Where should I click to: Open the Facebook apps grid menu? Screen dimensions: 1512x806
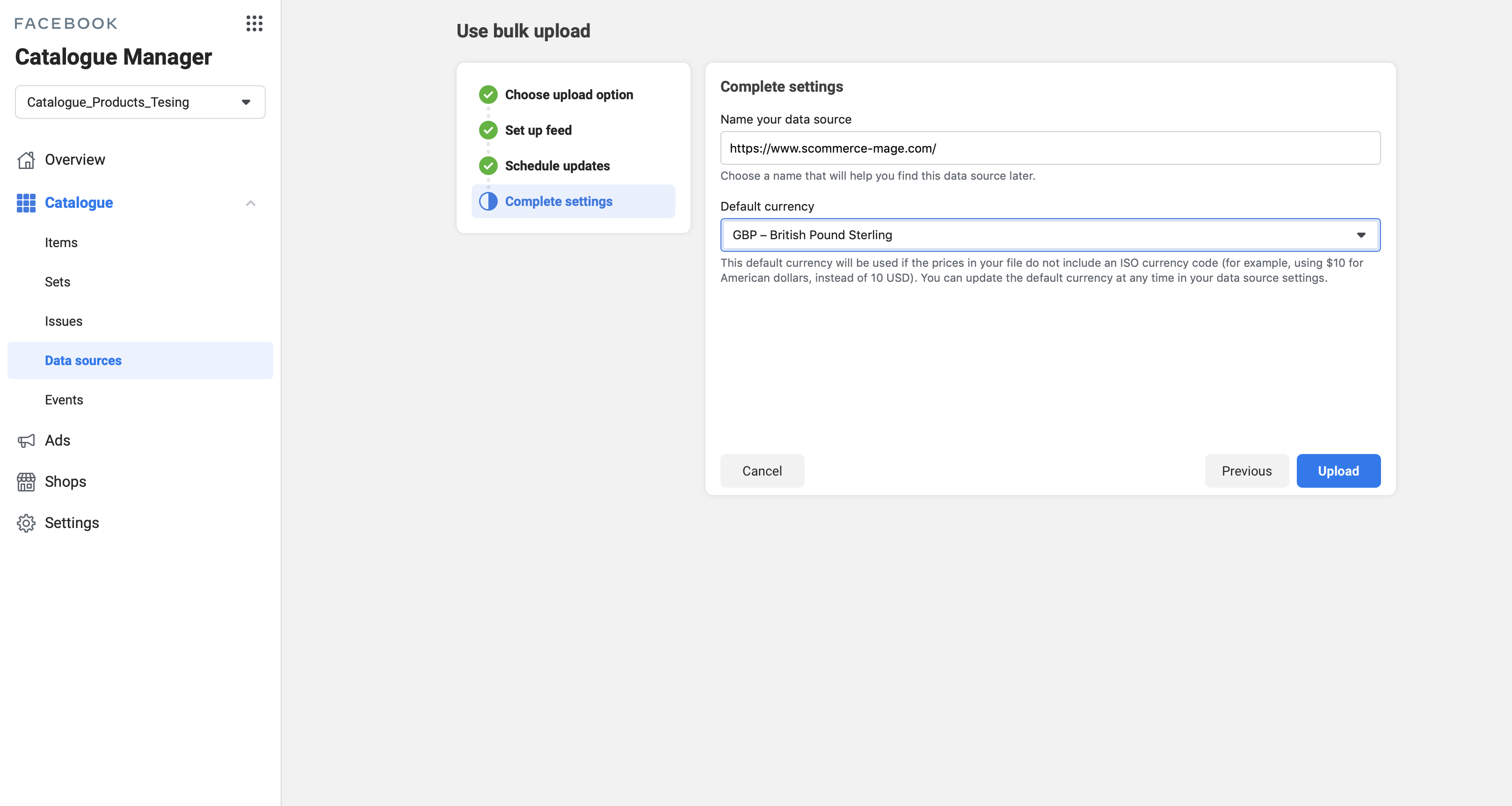coord(255,23)
